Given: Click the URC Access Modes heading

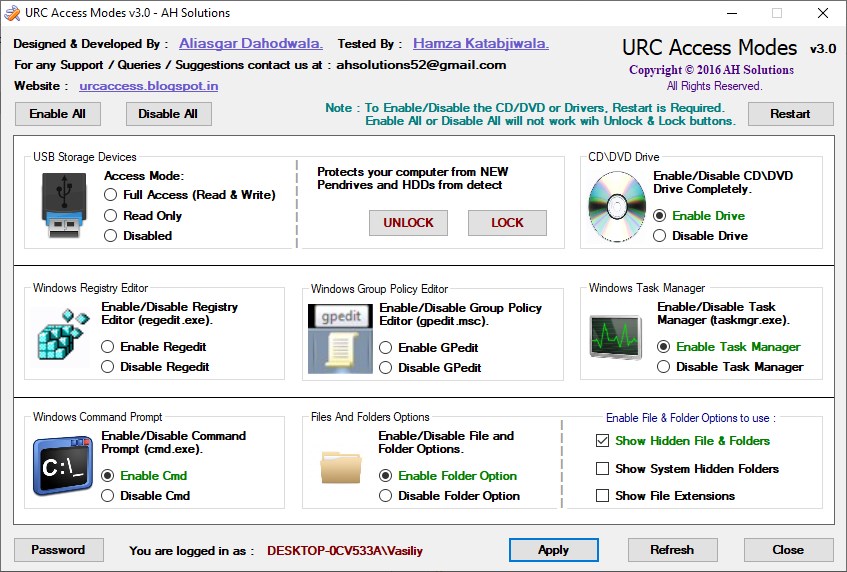Looking at the screenshot, I should click(709, 48).
